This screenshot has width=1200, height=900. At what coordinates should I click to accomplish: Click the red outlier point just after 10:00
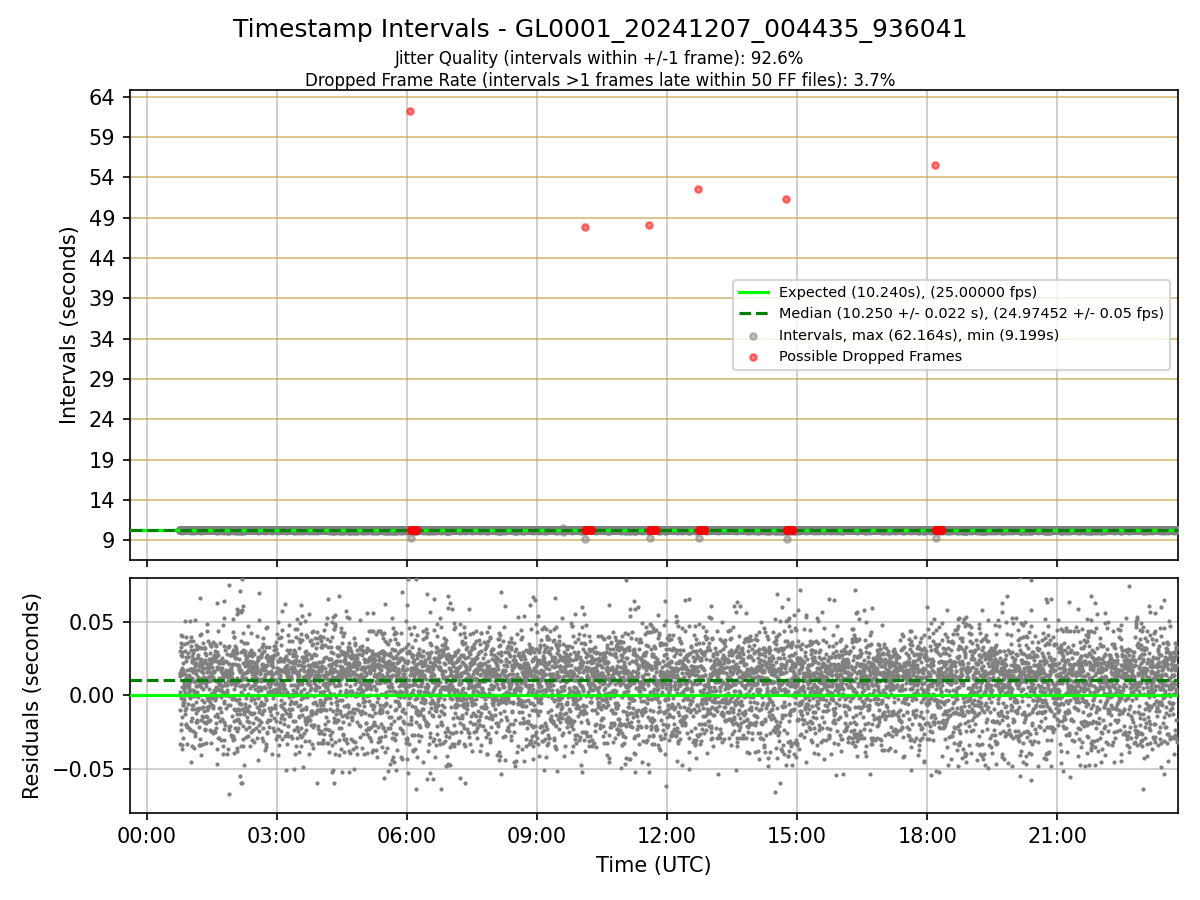(x=585, y=227)
